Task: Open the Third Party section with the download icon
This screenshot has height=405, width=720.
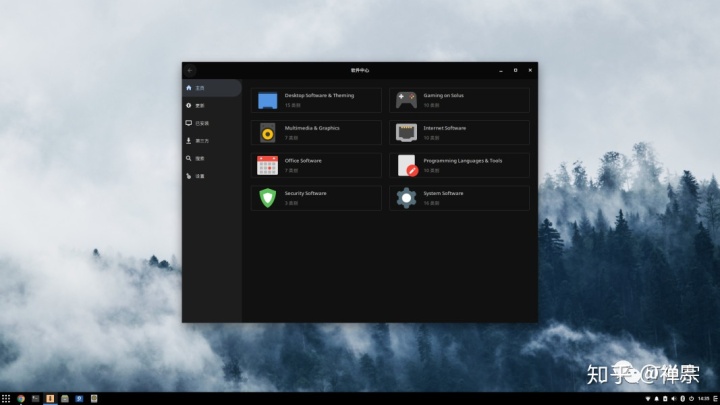Action: (x=212, y=141)
